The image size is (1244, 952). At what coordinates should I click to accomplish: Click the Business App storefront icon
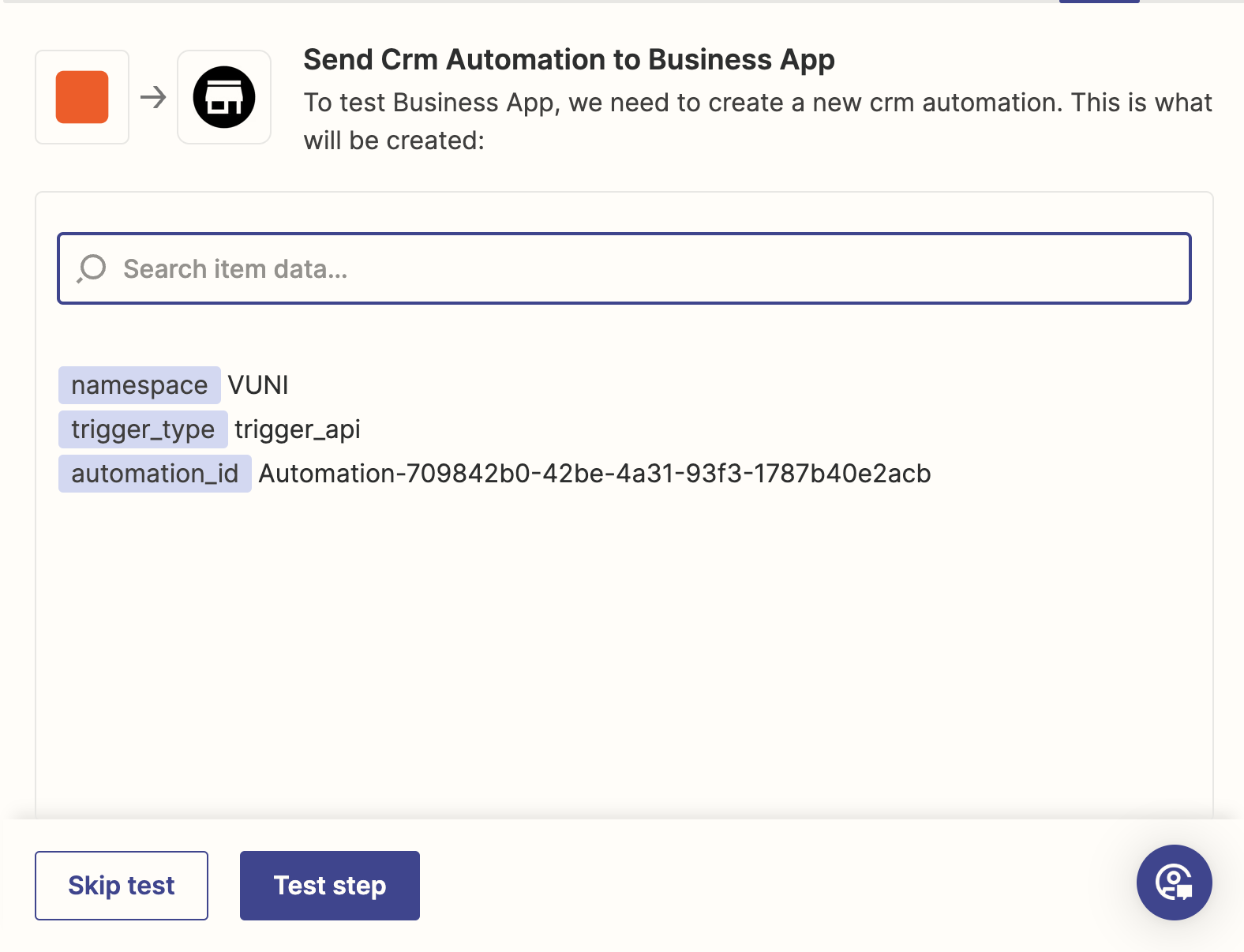(224, 97)
